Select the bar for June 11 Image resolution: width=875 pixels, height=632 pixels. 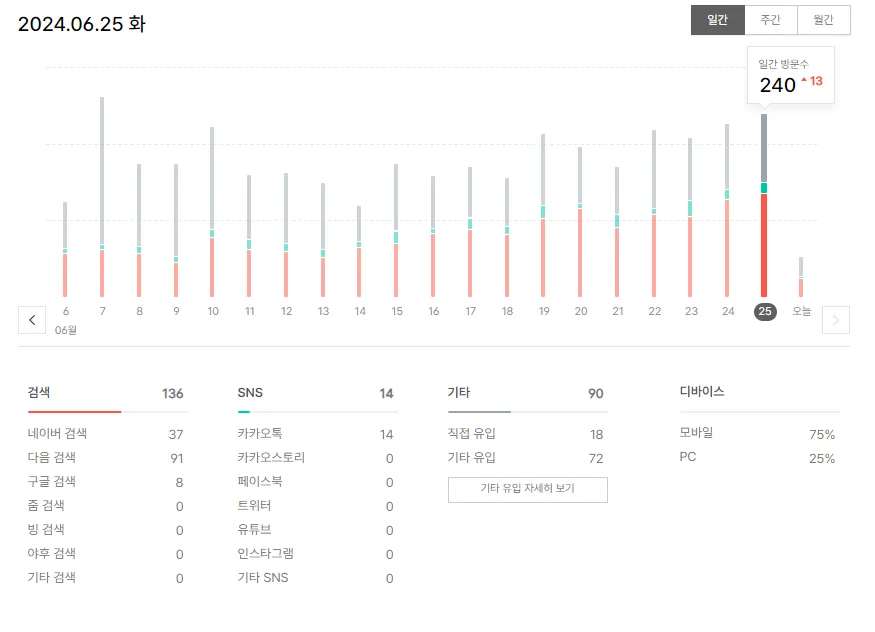tap(249, 236)
